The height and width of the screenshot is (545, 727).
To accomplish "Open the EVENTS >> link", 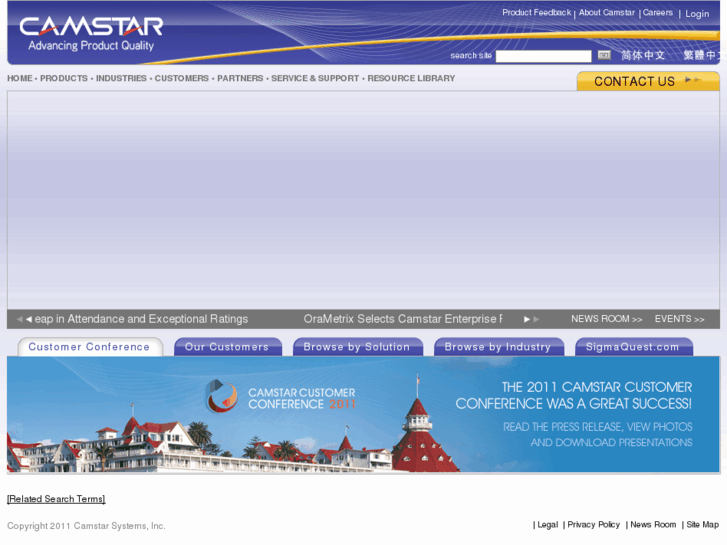I will (x=679, y=319).
